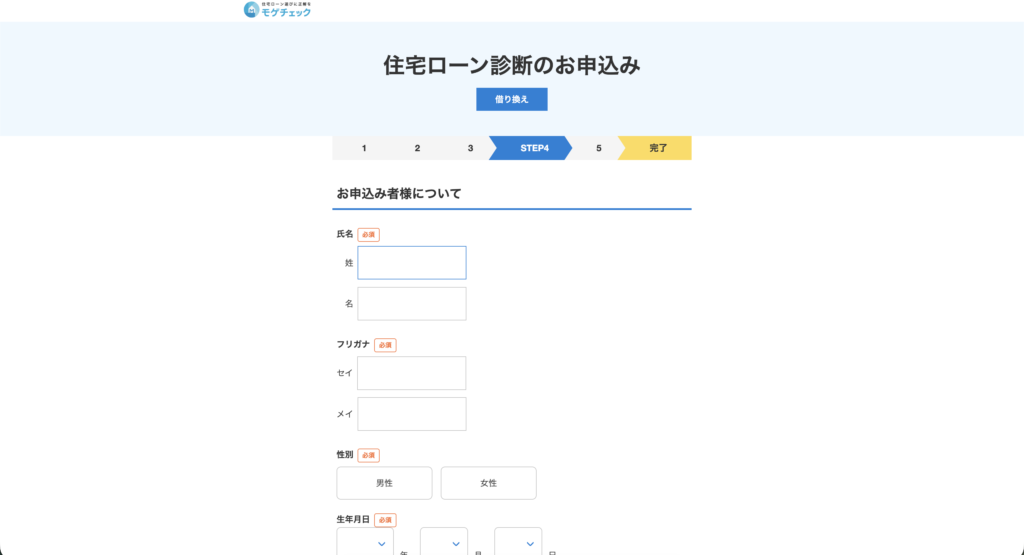Click the 必須 badge next to 氏名

(x=368, y=235)
